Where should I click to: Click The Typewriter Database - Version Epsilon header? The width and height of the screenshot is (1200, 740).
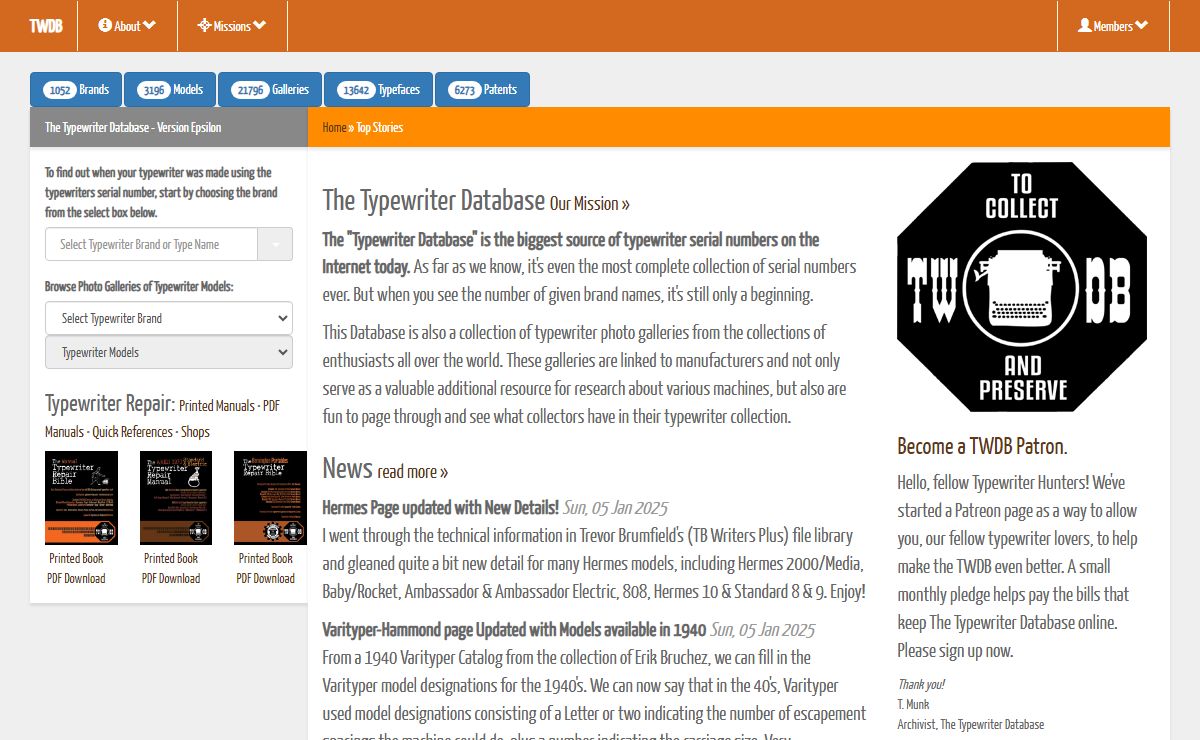tap(133, 128)
